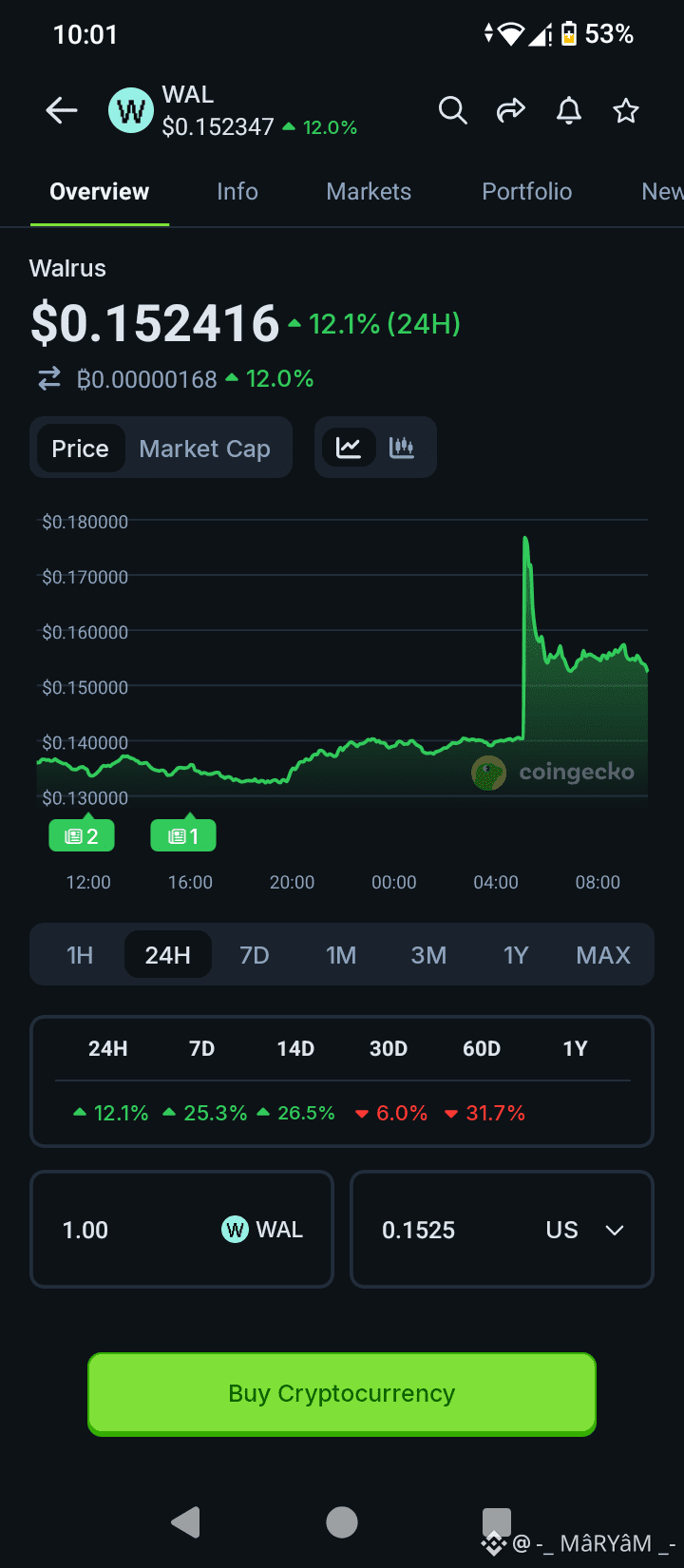This screenshot has height=1568, width=684.
Task: Add WAL to favorites with star
Action: pos(626,111)
